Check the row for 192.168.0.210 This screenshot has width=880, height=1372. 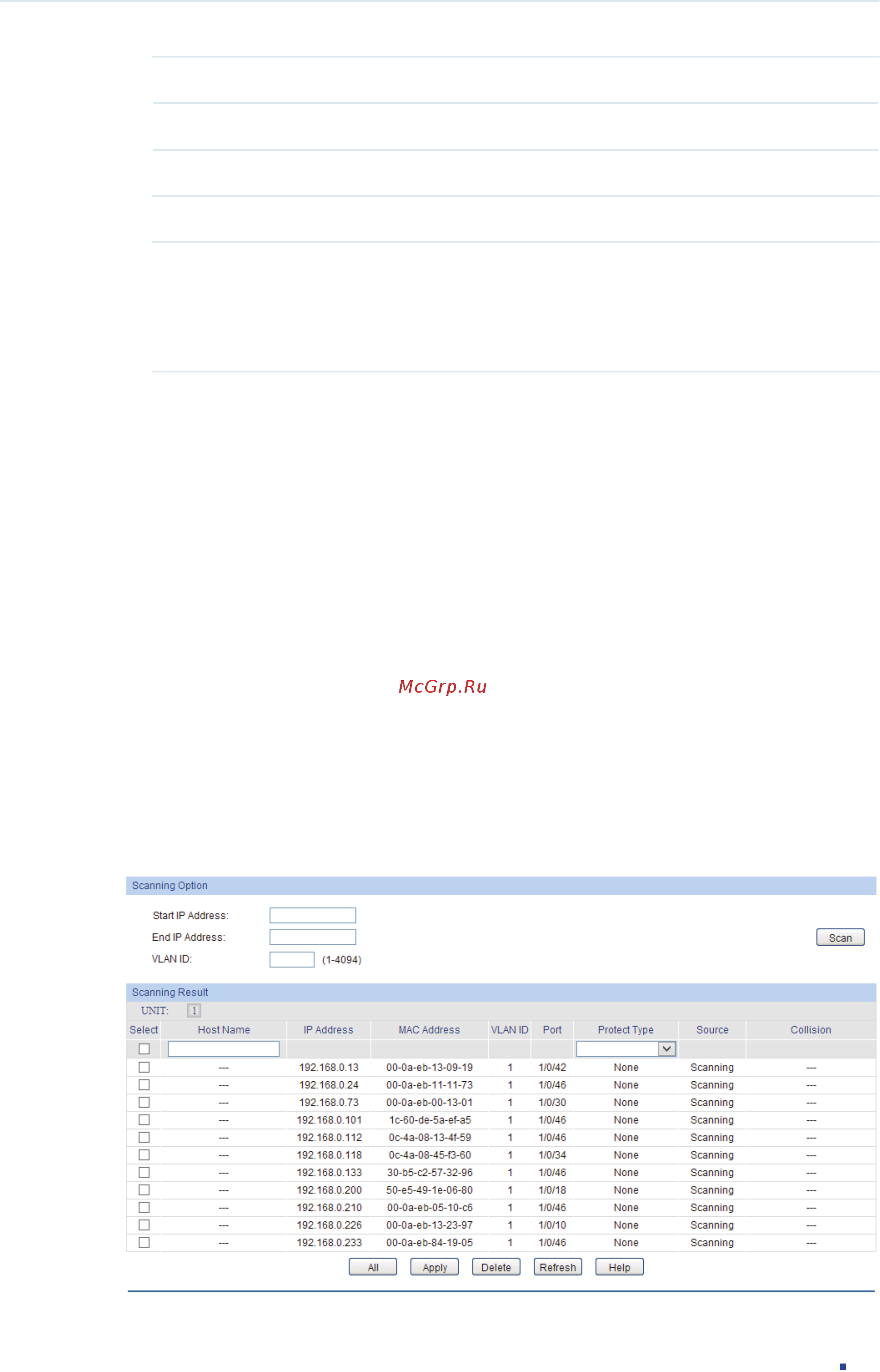coord(144,1207)
